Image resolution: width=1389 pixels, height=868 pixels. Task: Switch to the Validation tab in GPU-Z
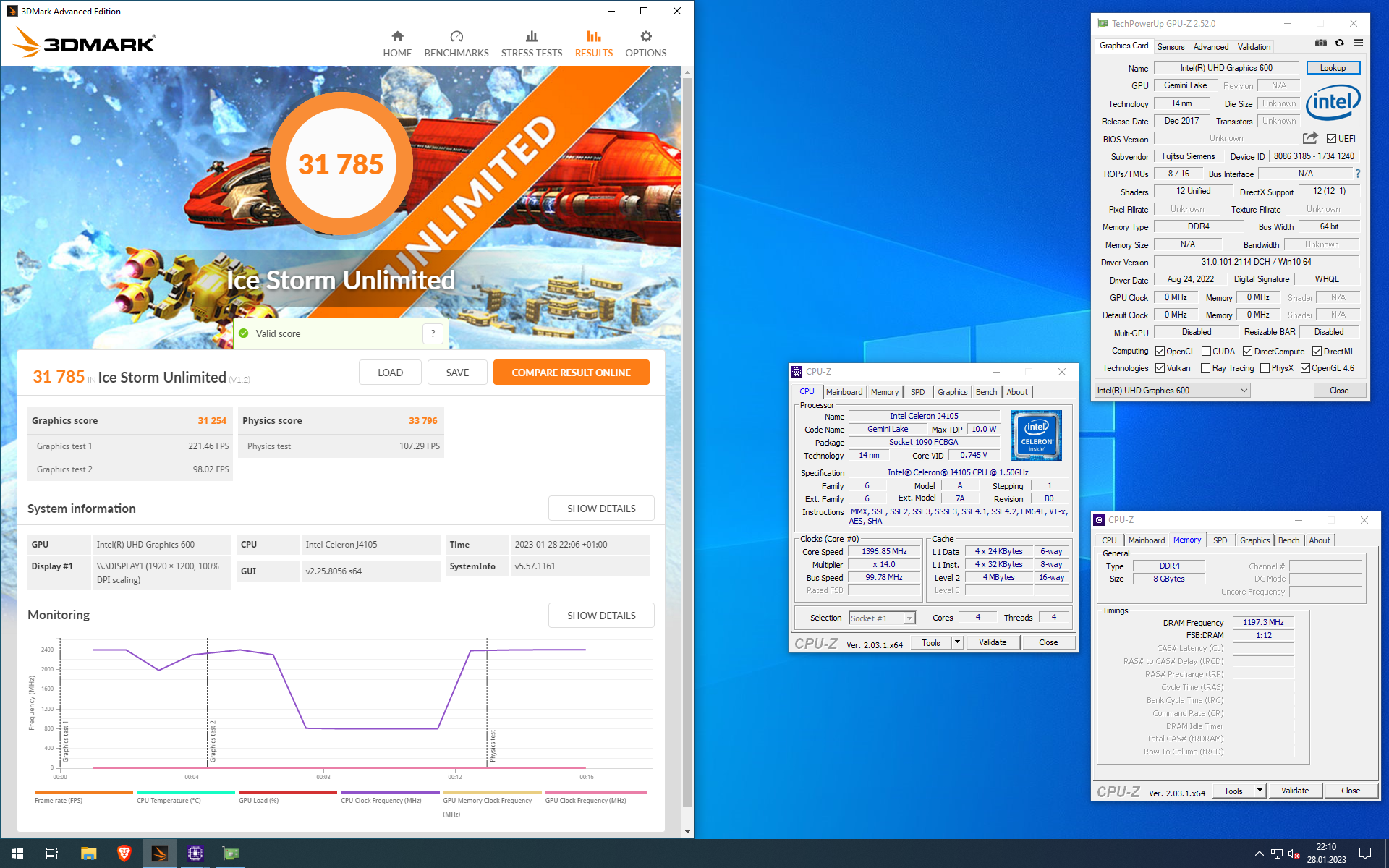[x=1254, y=47]
